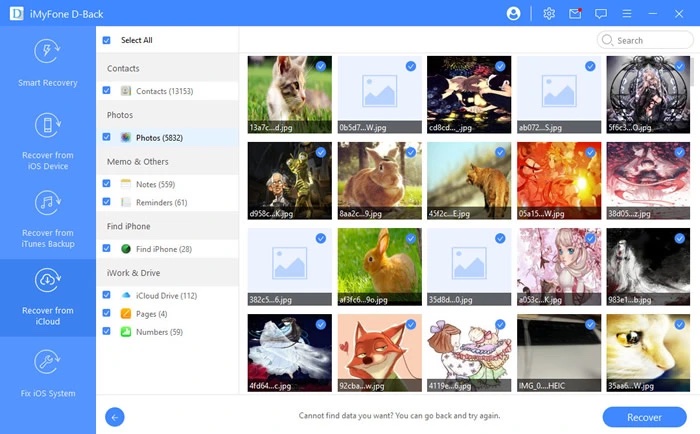Viewport: 700px width, 434px height.
Task: Open the Reminders (61) list
Action: click(x=162, y=203)
